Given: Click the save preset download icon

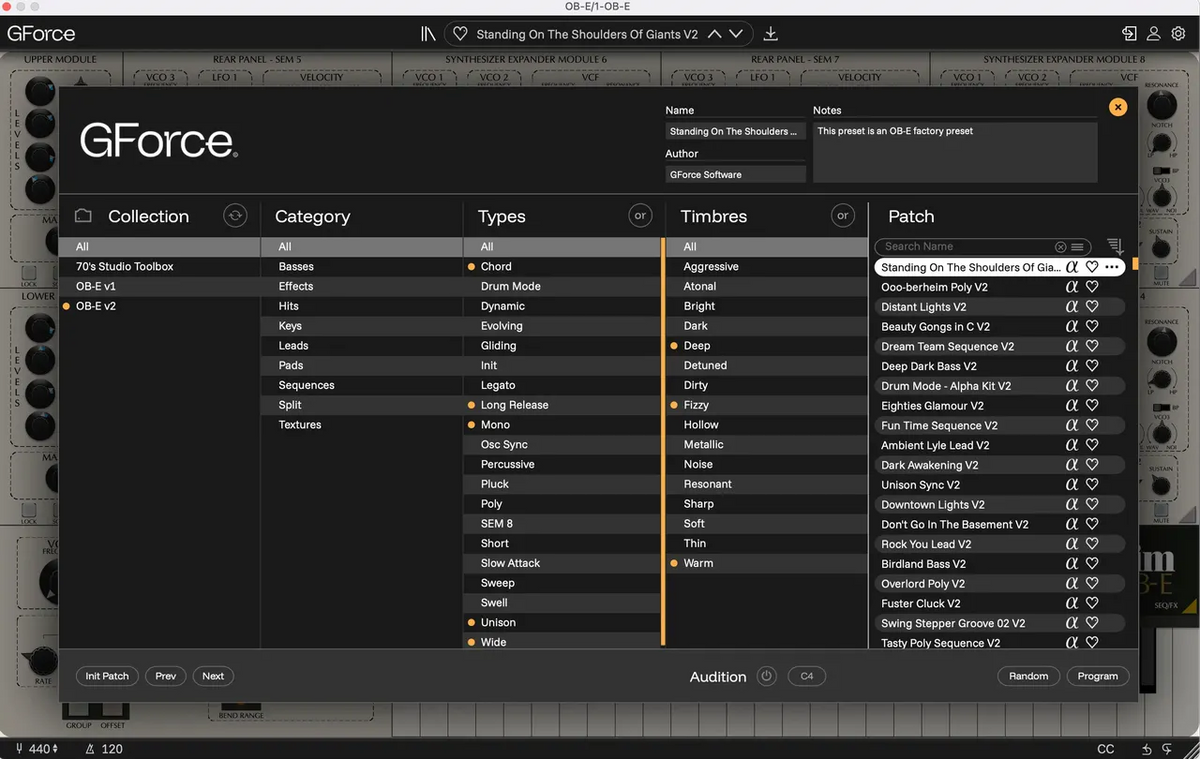Looking at the screenshot, I should pos(771,34).
